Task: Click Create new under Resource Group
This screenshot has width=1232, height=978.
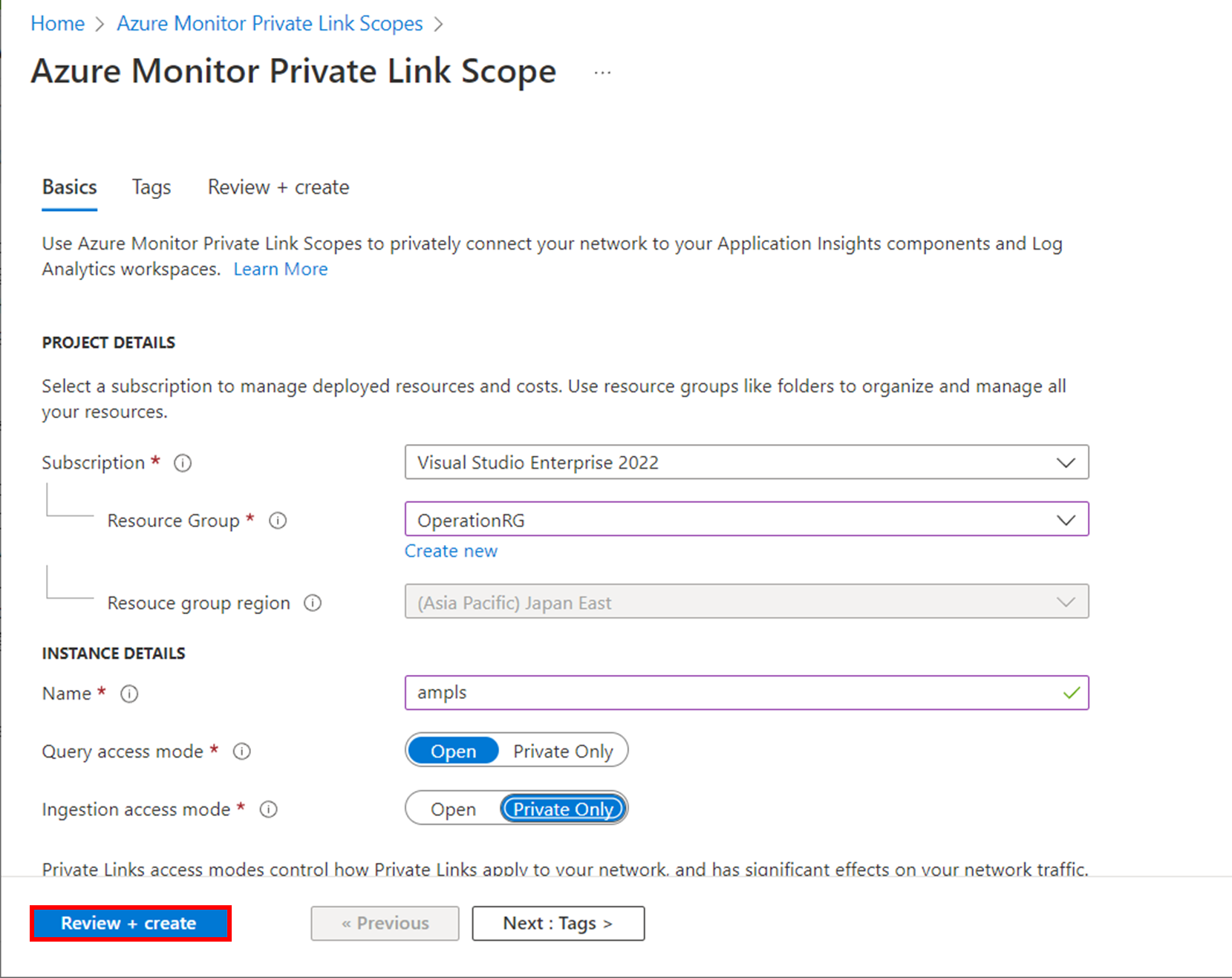Action: click(451, 551)
